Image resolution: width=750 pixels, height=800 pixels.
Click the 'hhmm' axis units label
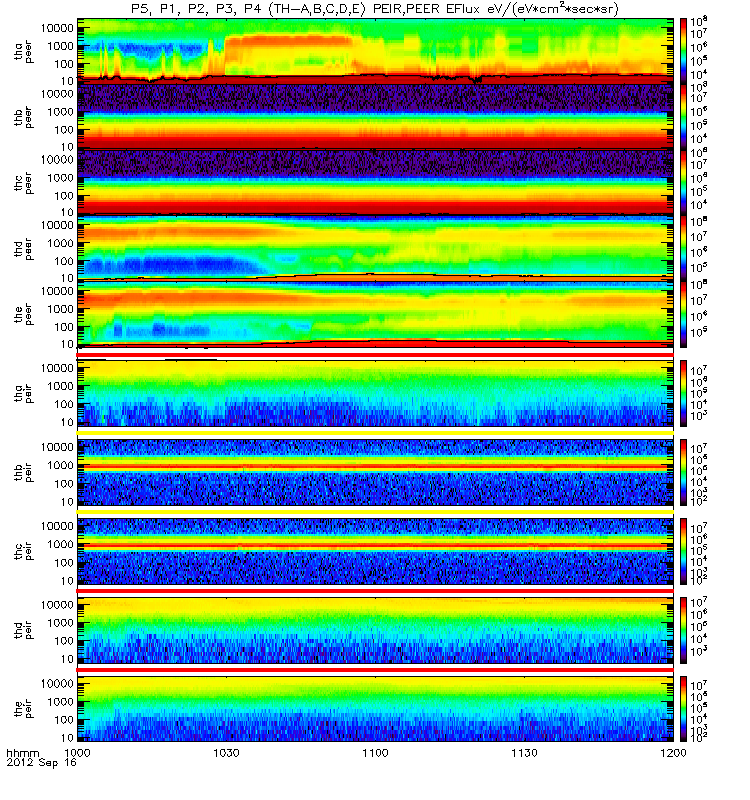pos(23,753)
